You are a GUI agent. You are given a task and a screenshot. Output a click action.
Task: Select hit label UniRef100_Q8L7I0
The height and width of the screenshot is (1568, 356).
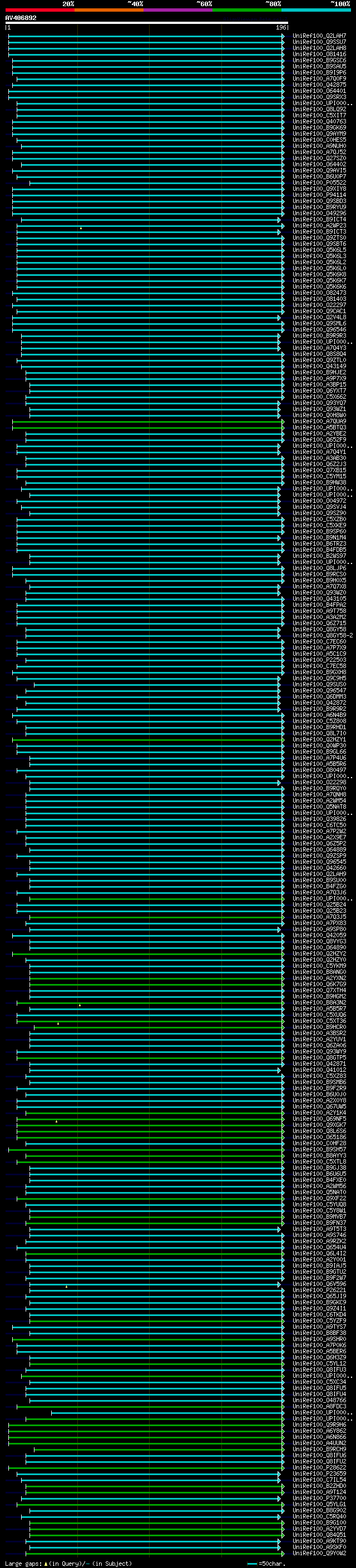point(319,734)
